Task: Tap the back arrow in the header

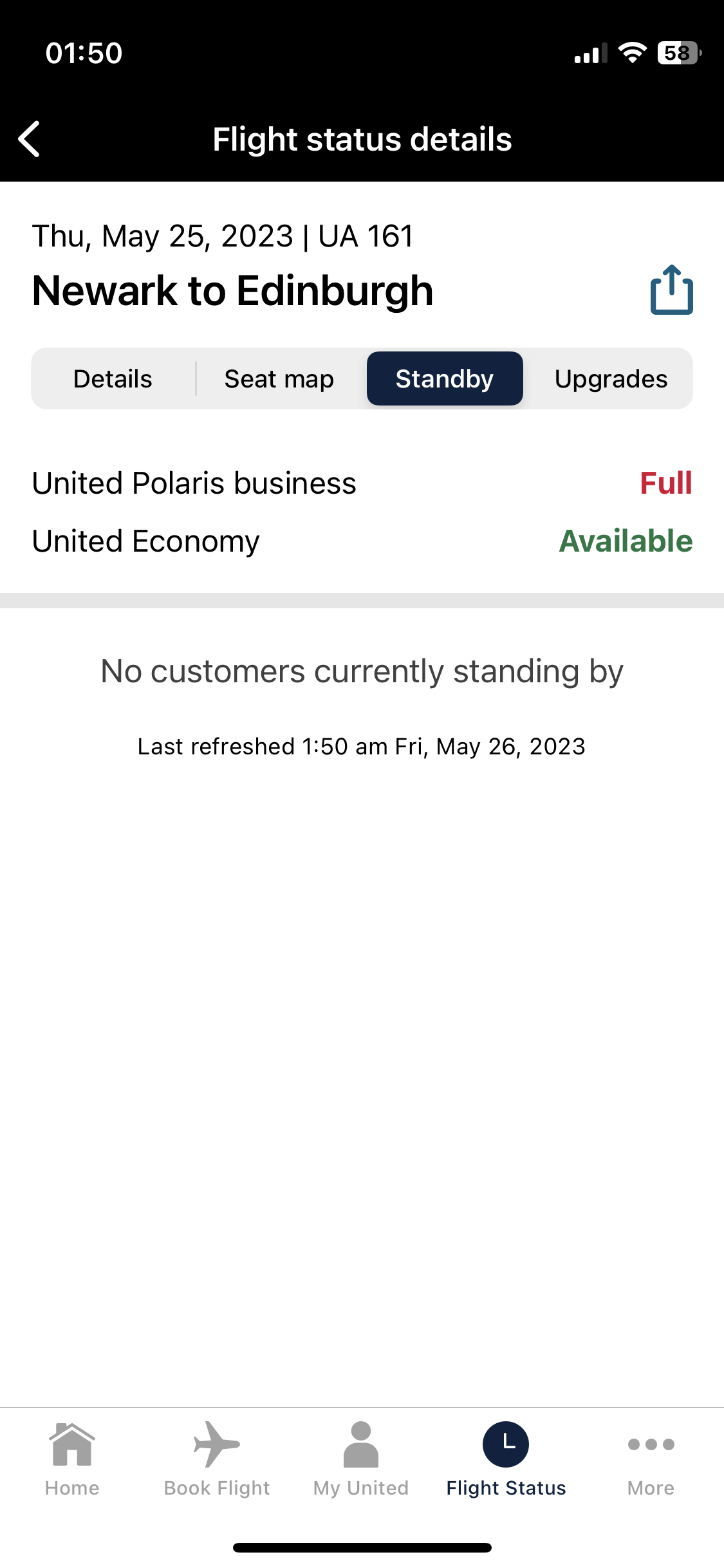Action: [30, 139]
